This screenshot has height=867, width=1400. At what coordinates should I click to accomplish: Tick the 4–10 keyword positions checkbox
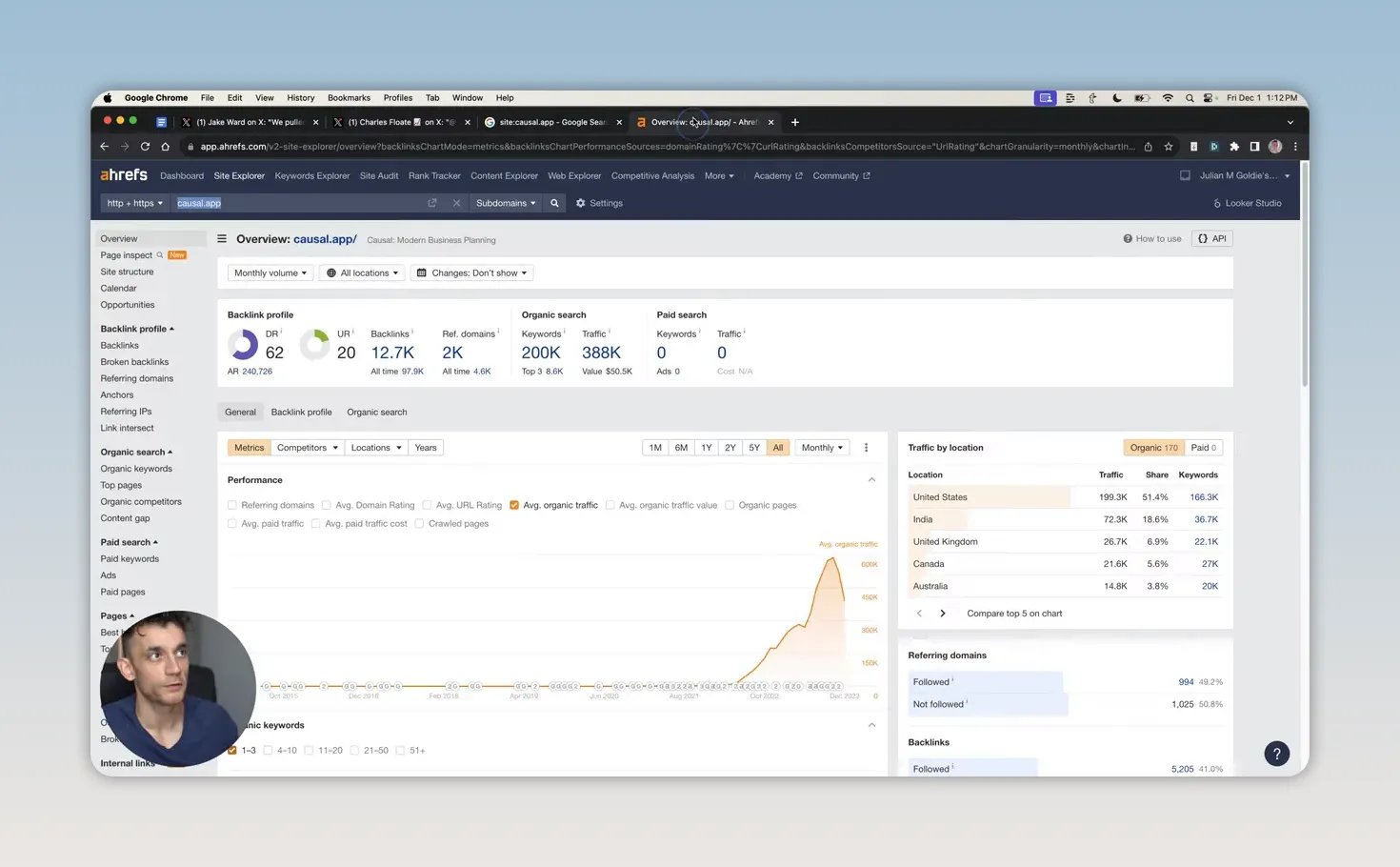point(268,751)
